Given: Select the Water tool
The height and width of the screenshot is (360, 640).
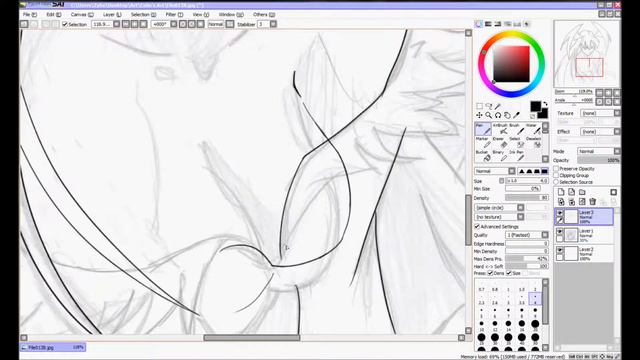Looking at the screenshot, I should (533, 129).
